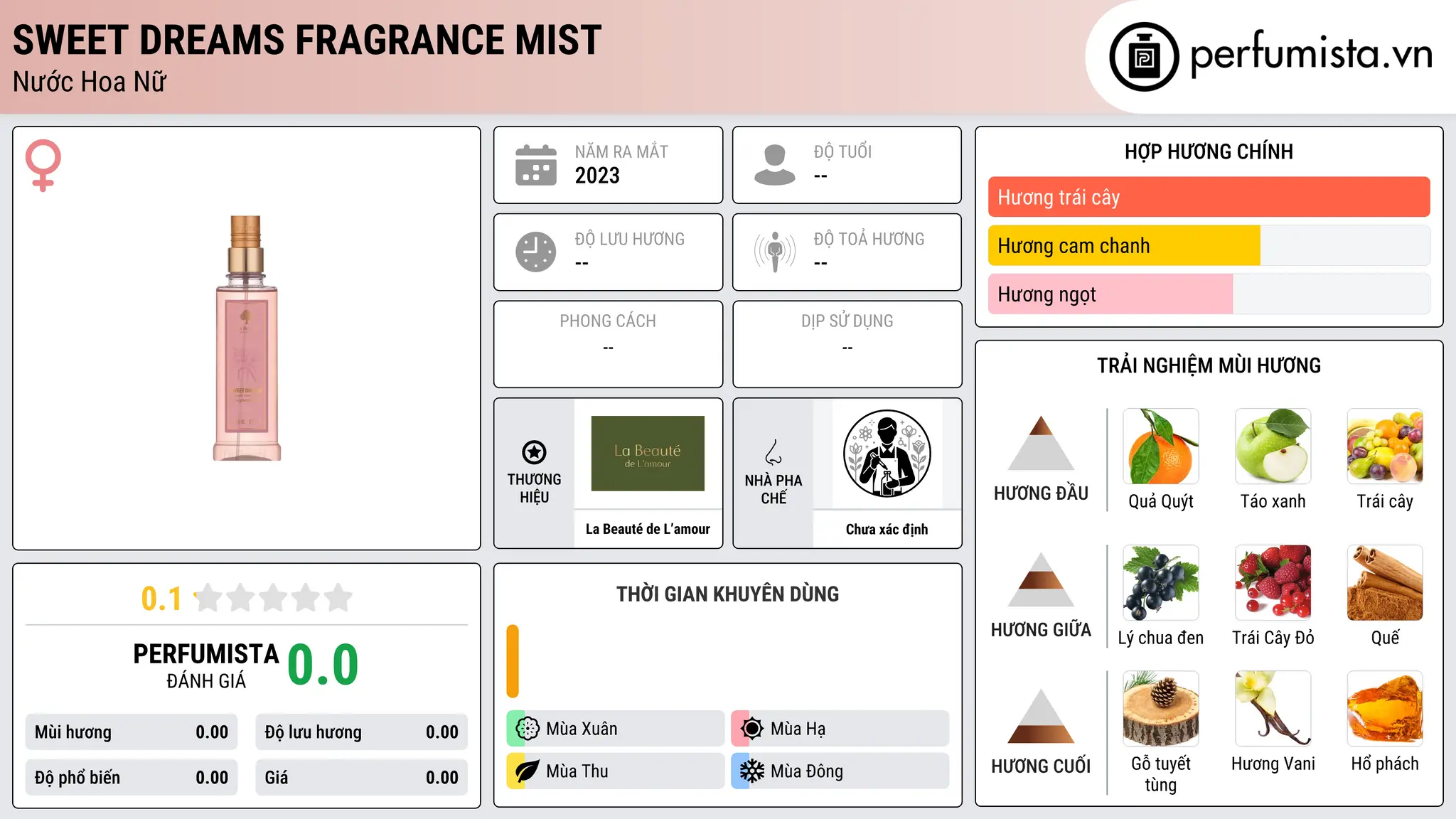
Task: Click the autumn leaf icon
Action: (x=528, y=771)
